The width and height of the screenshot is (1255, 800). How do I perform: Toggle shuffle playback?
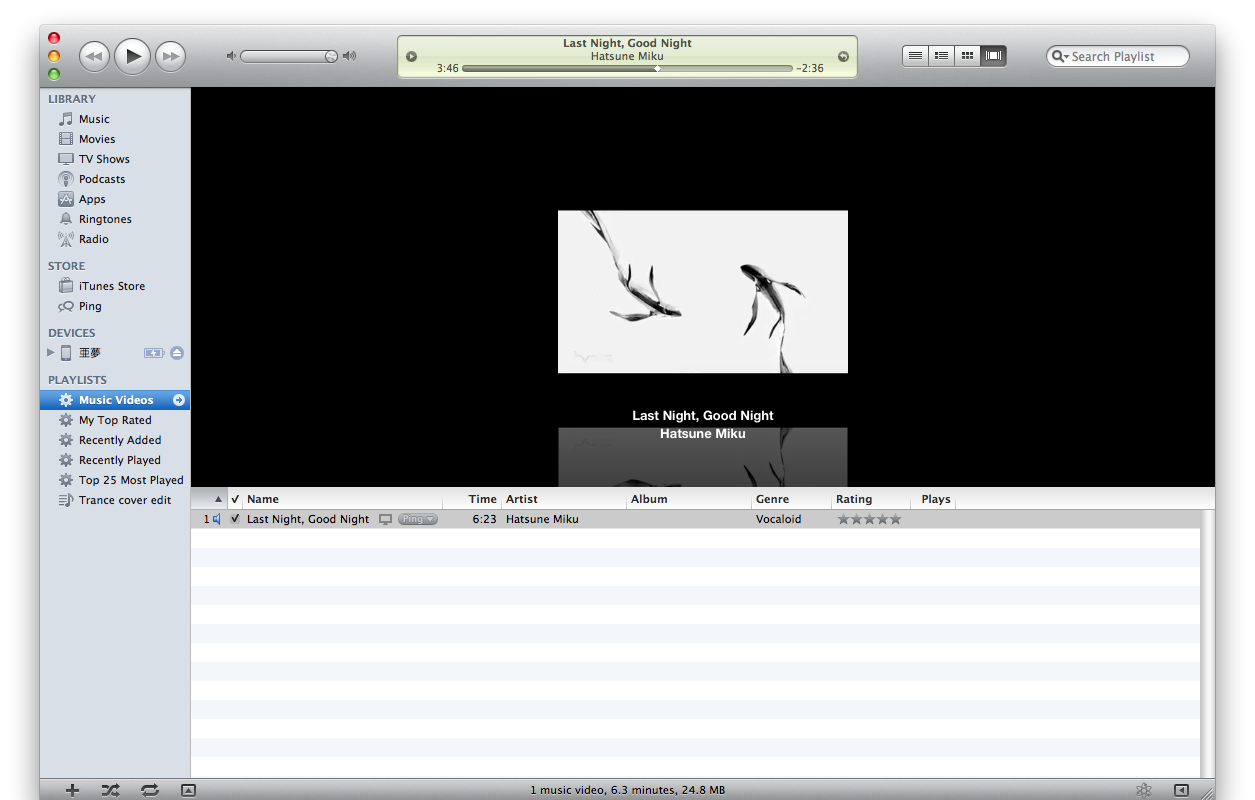pos(110,790)
